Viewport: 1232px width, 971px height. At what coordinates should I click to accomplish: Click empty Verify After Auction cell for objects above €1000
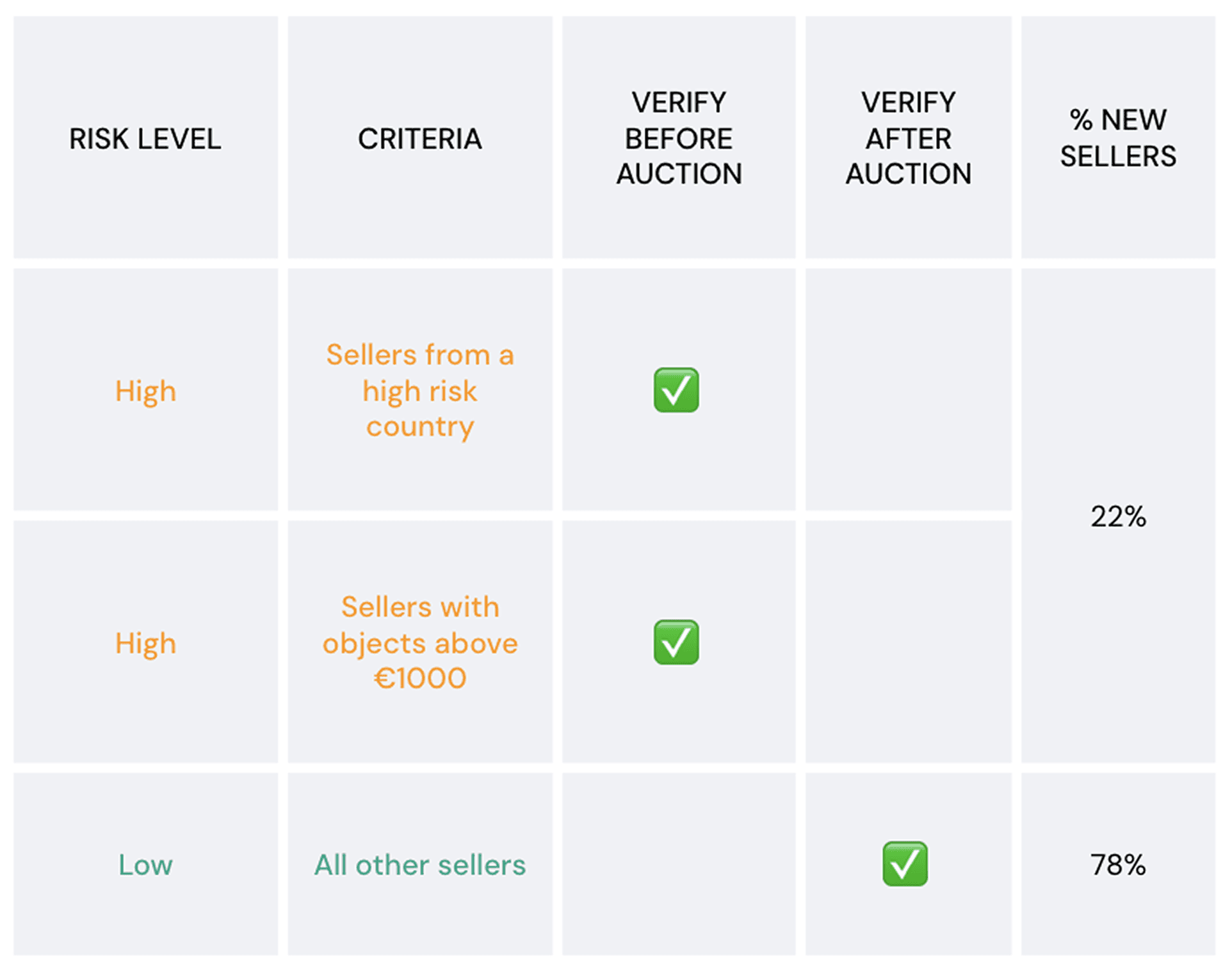point(908,642)
